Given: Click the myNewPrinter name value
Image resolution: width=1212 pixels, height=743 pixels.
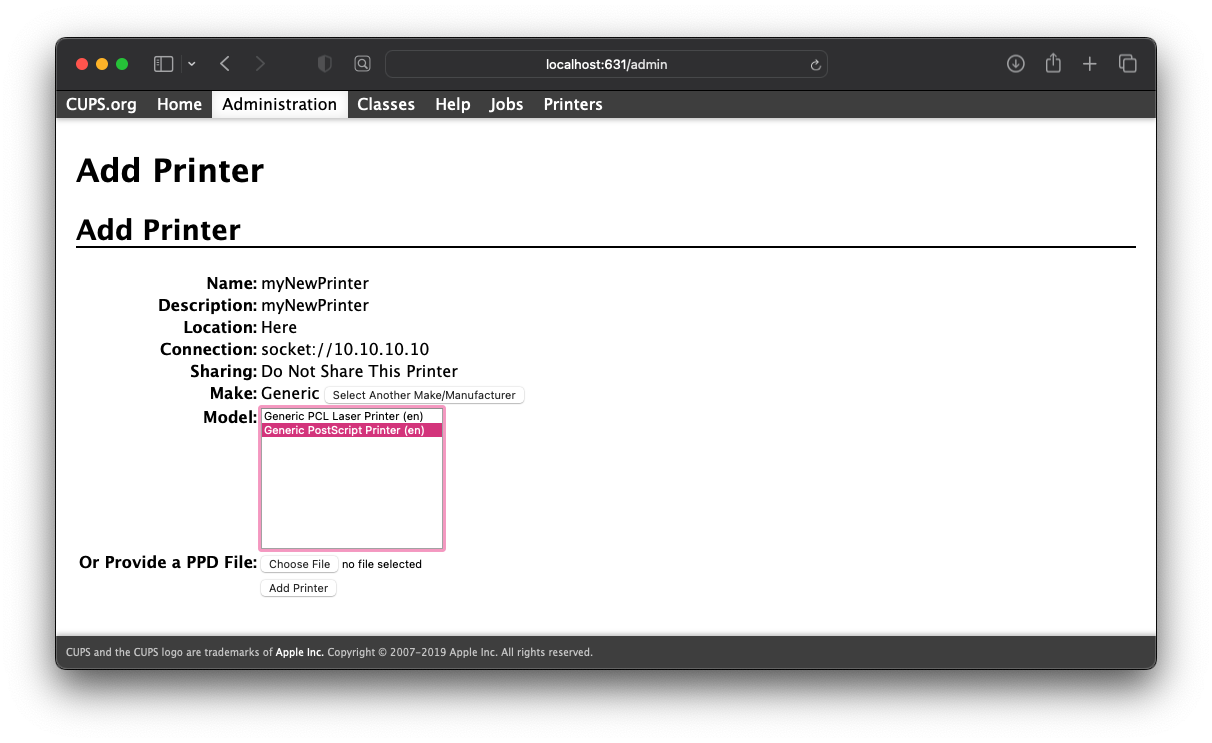Looking at the screenshot, I should pyautogui.click(x=315, y=283).
